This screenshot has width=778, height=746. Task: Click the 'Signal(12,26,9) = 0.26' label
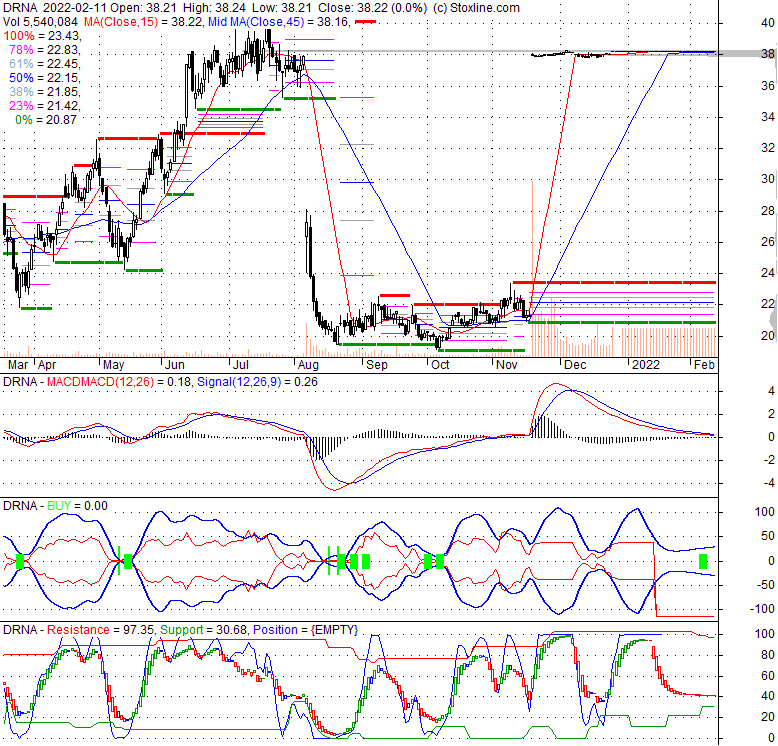257,382
